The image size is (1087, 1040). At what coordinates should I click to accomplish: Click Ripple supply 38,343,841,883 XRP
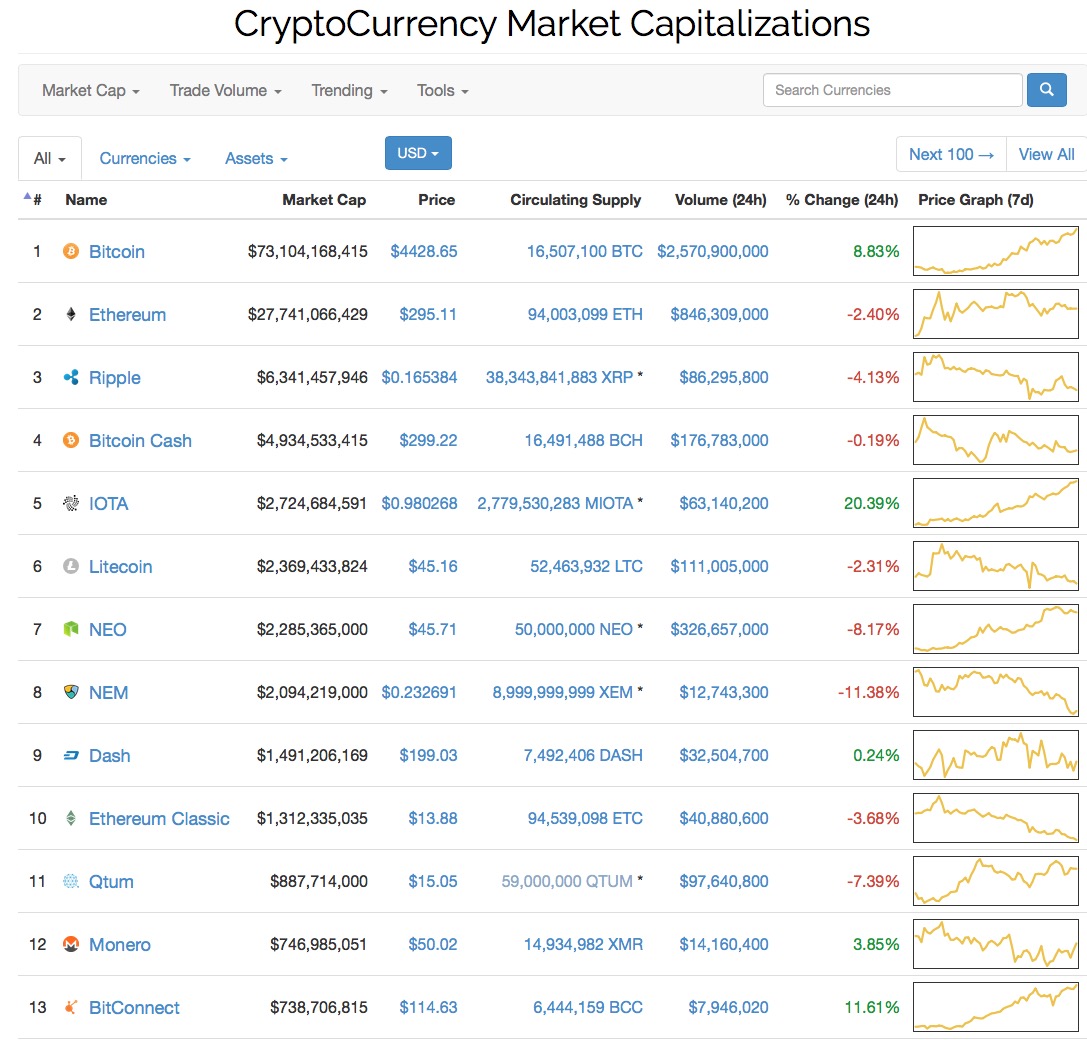click(559, 377)
